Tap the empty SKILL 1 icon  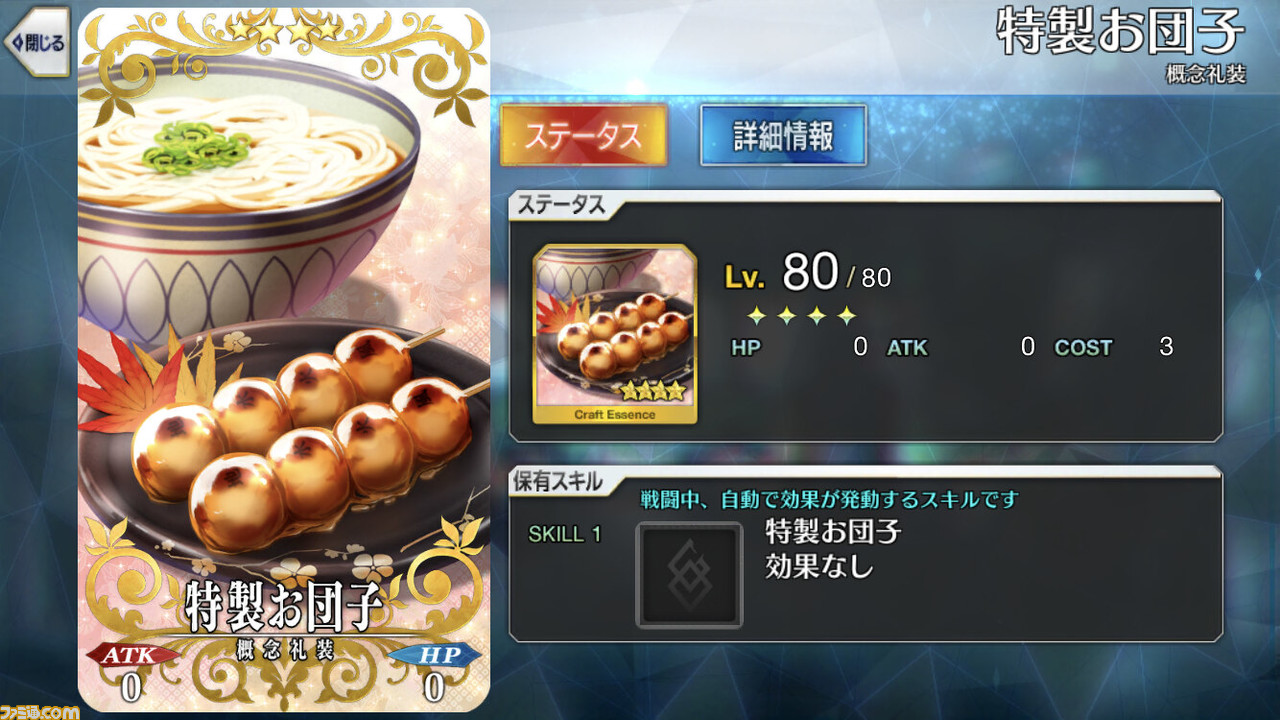[x=689, y=575]
